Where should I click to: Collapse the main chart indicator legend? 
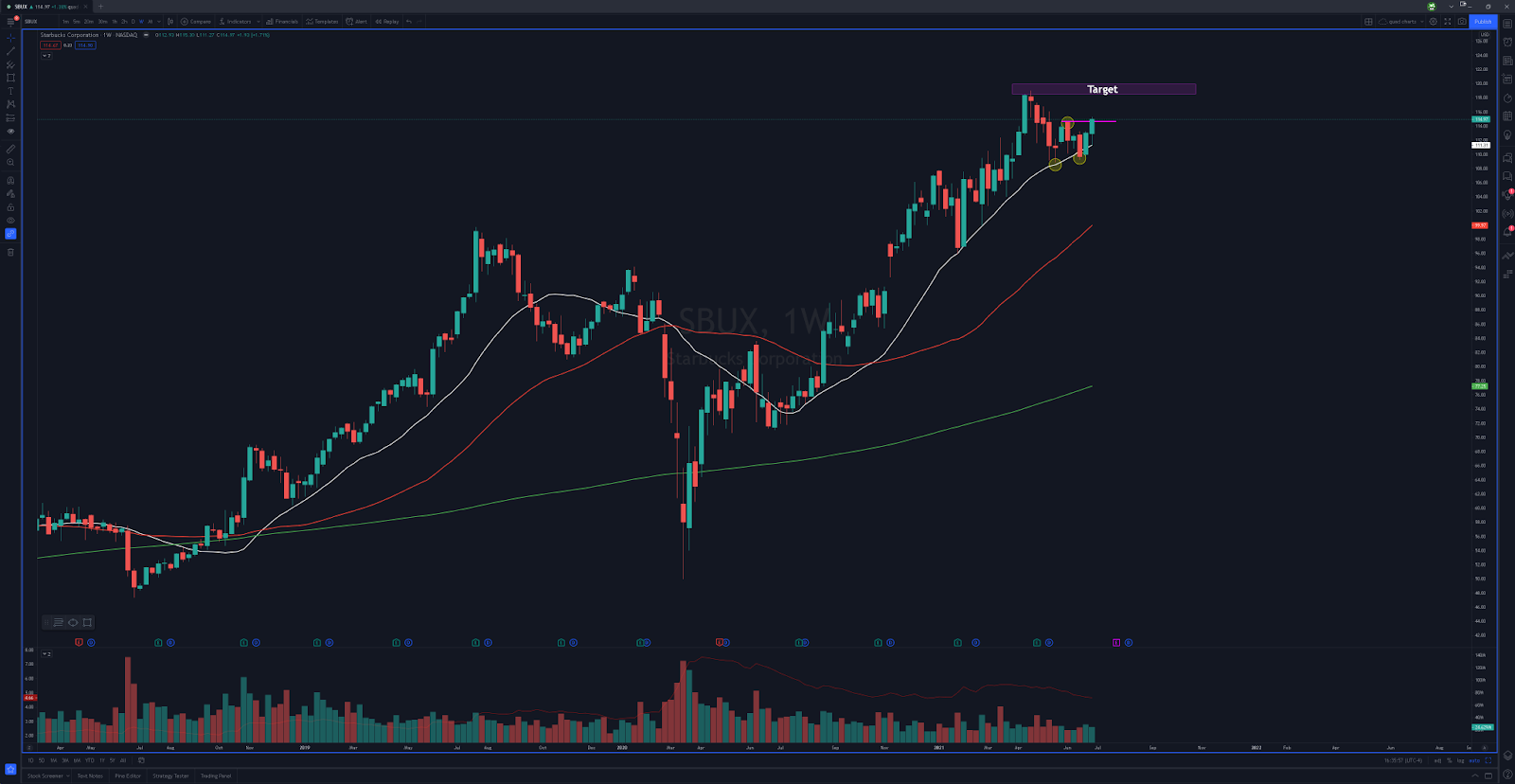45,56
